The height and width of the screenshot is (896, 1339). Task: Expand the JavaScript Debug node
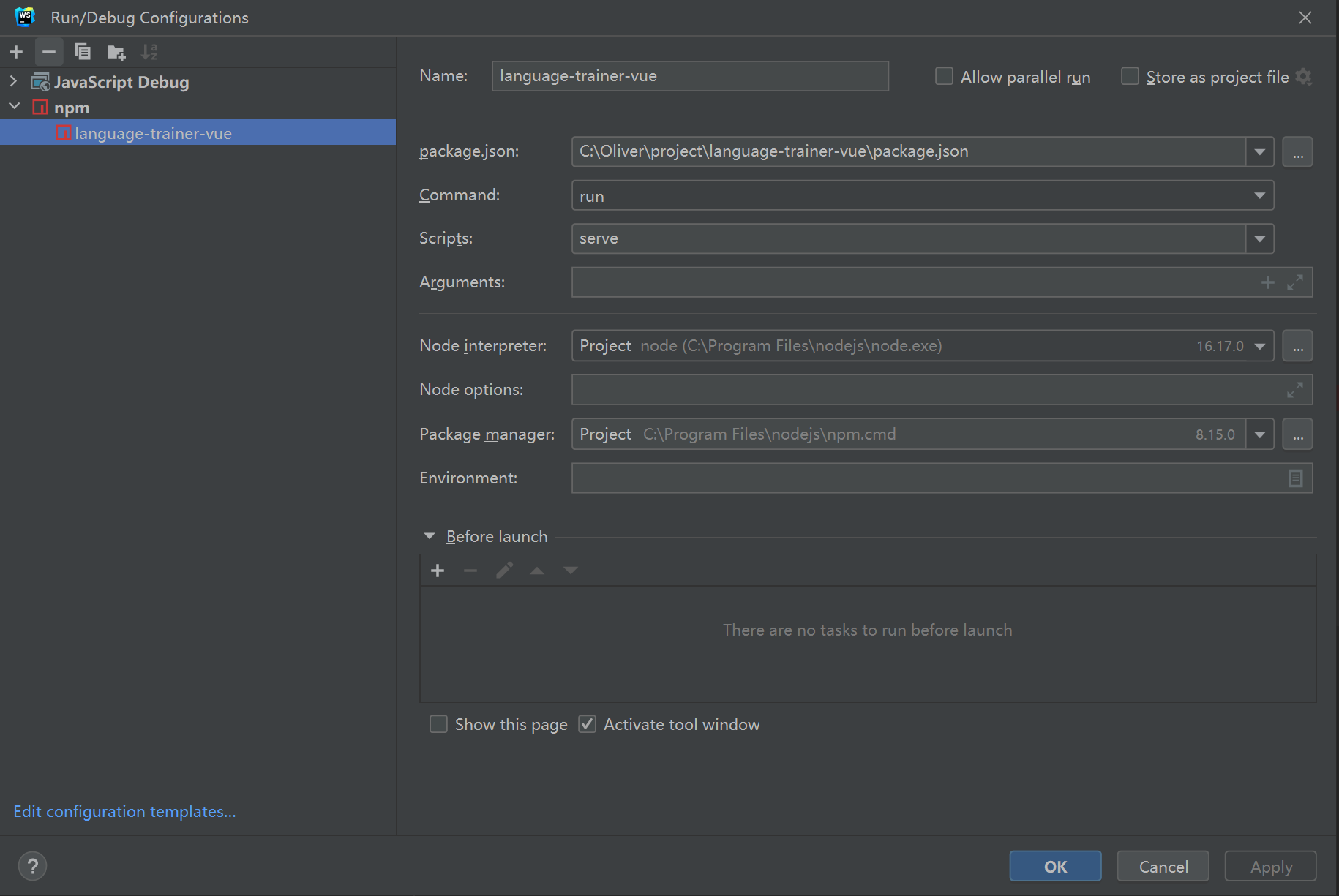click(x=13, y=82)
